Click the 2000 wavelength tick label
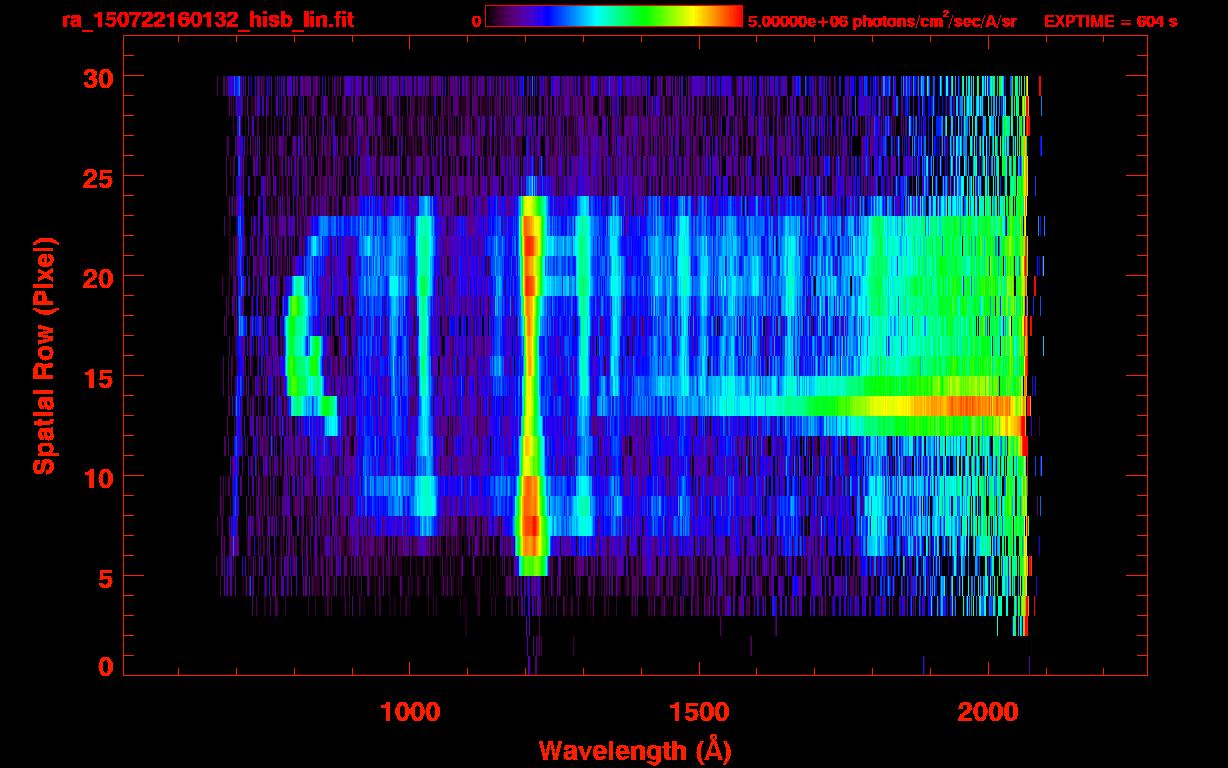The height and width of the screenshot is (768, 1228). pos(987,712)
